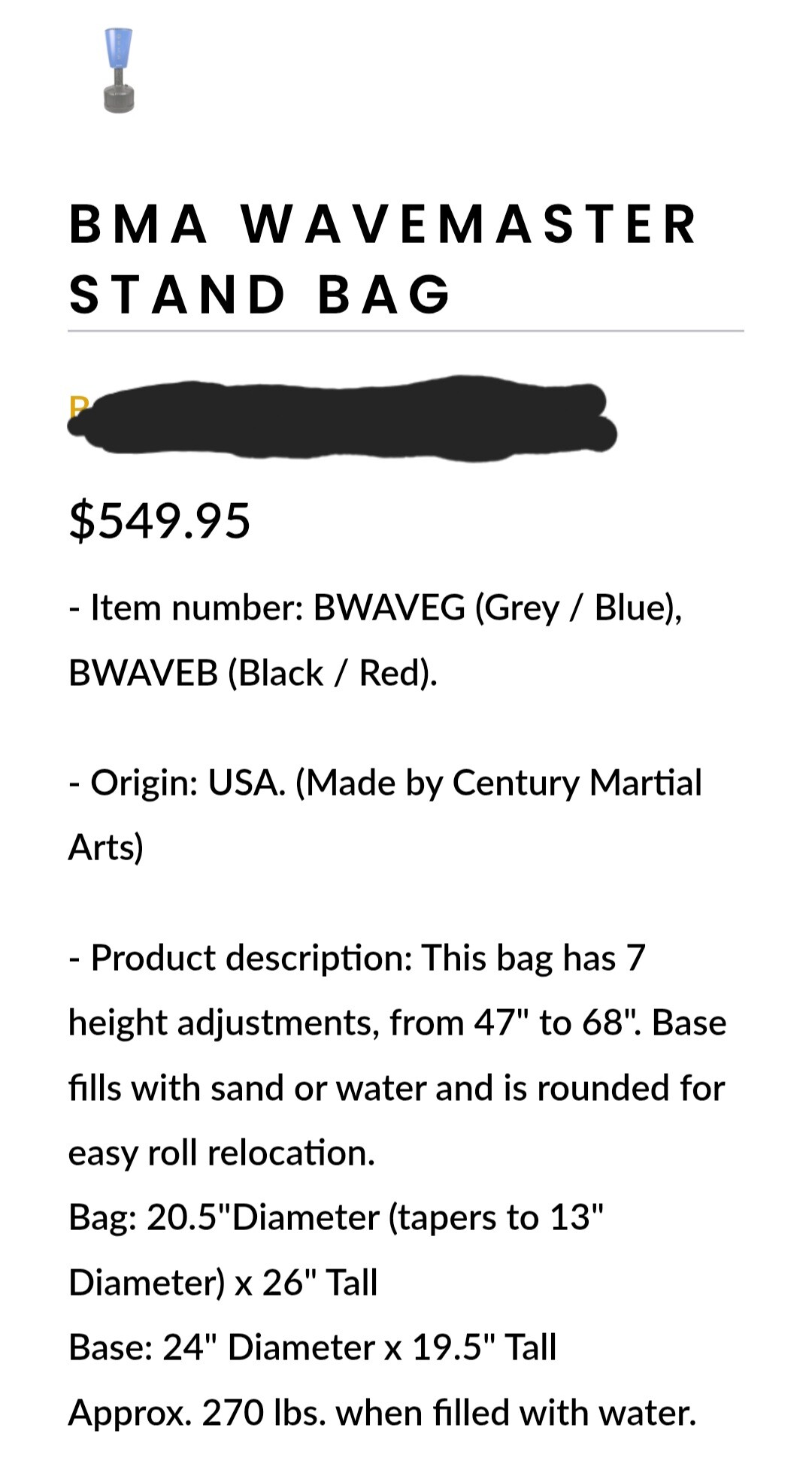The height and width of the screenshot is (1479, 812).
Task: Click the sand or water sentence line
Action: [x=397, y=1088]
